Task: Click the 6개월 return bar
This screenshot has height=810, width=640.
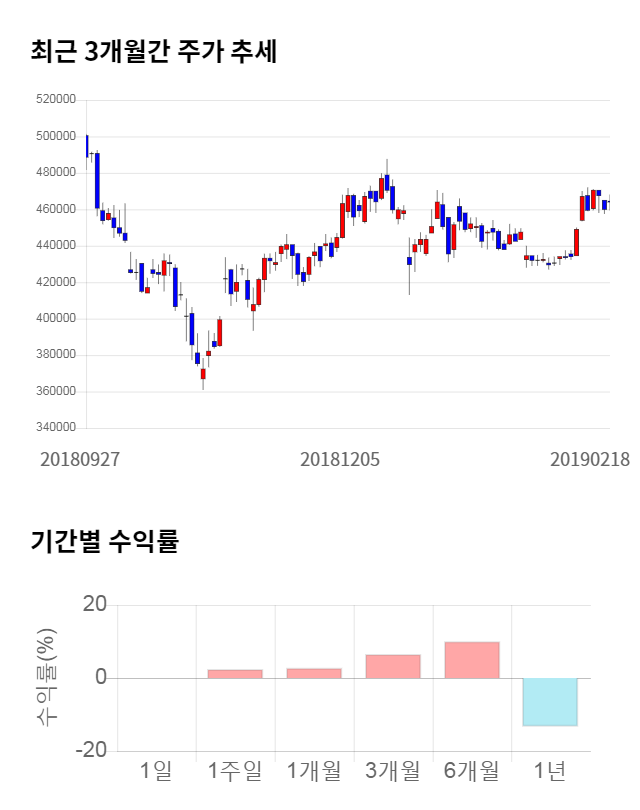Action: [472, 660]
